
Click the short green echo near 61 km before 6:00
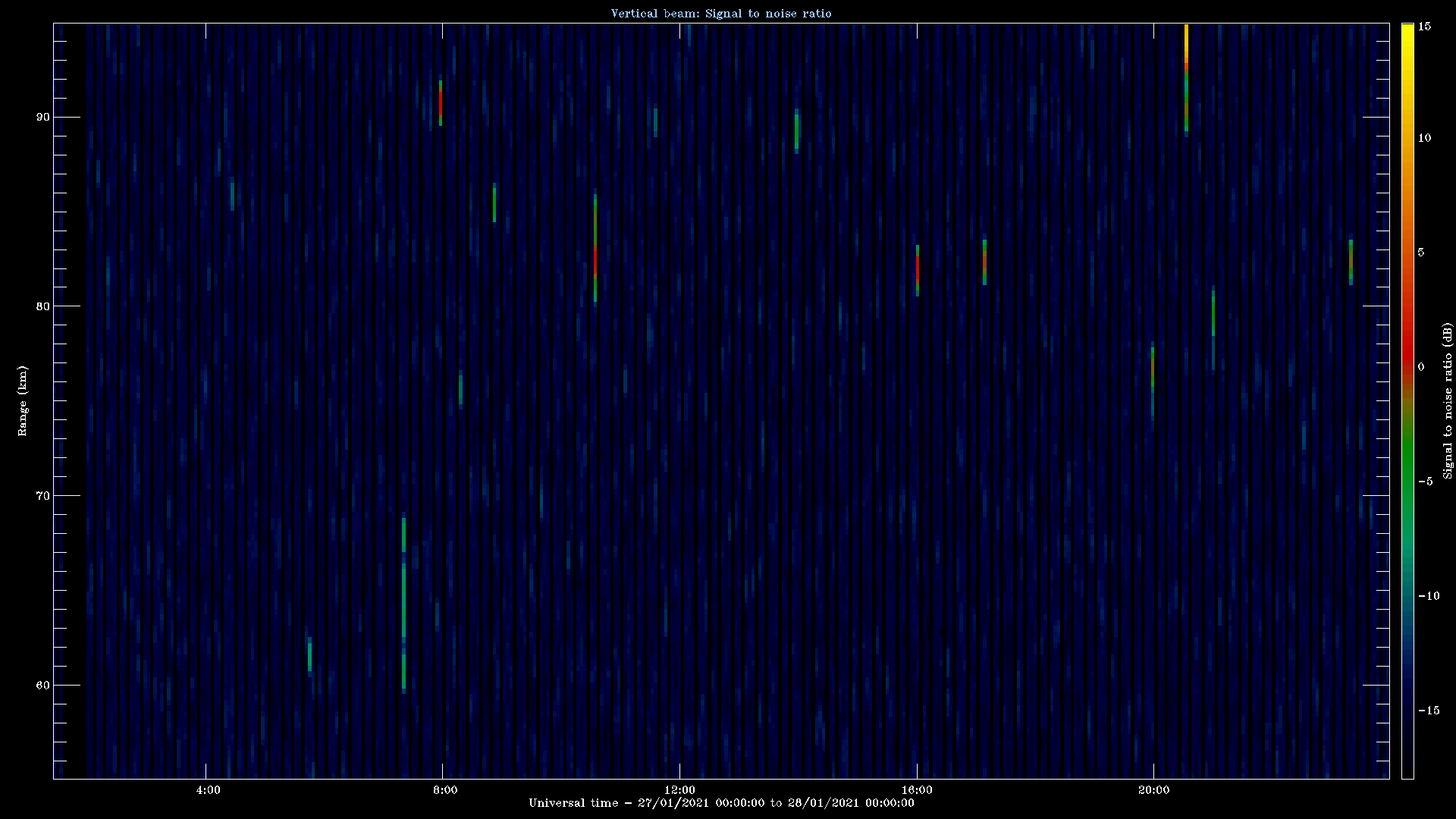click(309, 656)
